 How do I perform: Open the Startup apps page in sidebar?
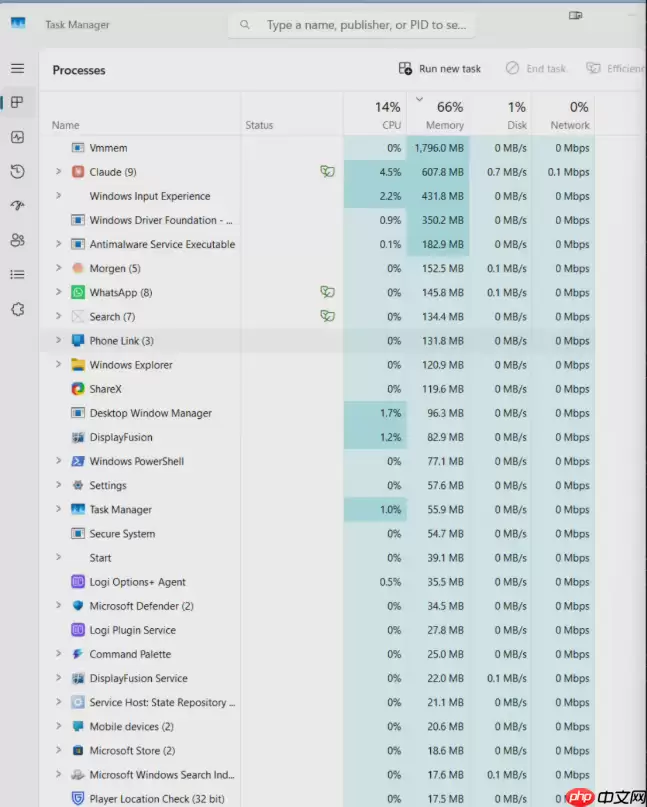coord(18,206)
